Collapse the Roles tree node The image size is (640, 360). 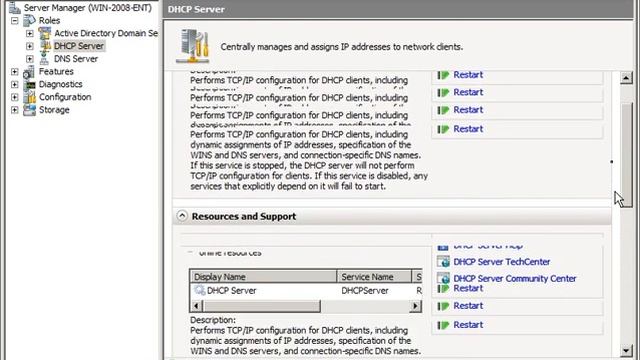tap(15, 20)
